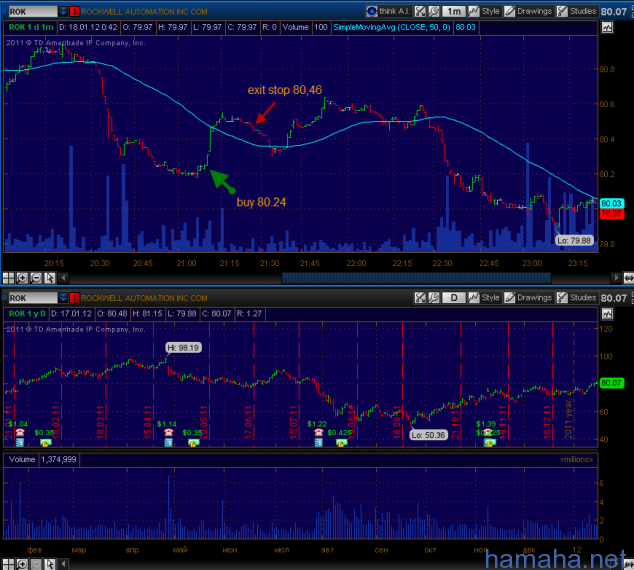This screenshot has width=634, height=570.
Task: Select the pointer tool under the bottom chart
Action: (x=49, y=564)
